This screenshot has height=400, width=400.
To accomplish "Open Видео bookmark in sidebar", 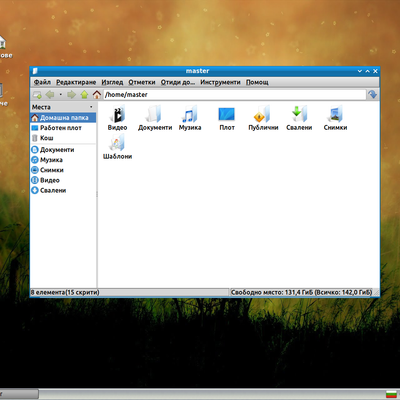I will pos(63,180).
